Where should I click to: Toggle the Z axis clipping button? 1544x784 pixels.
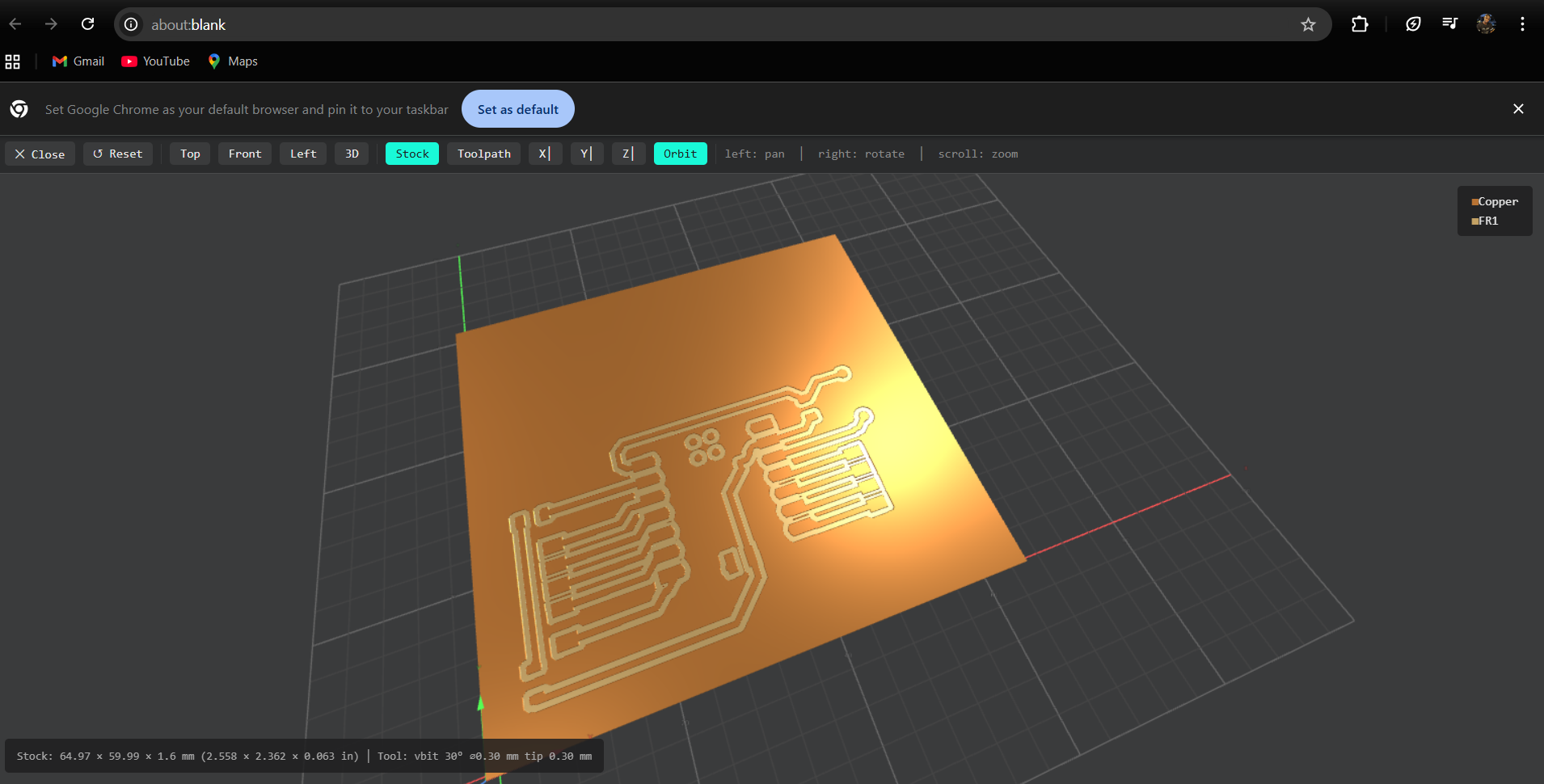click(x=628, y=154)
